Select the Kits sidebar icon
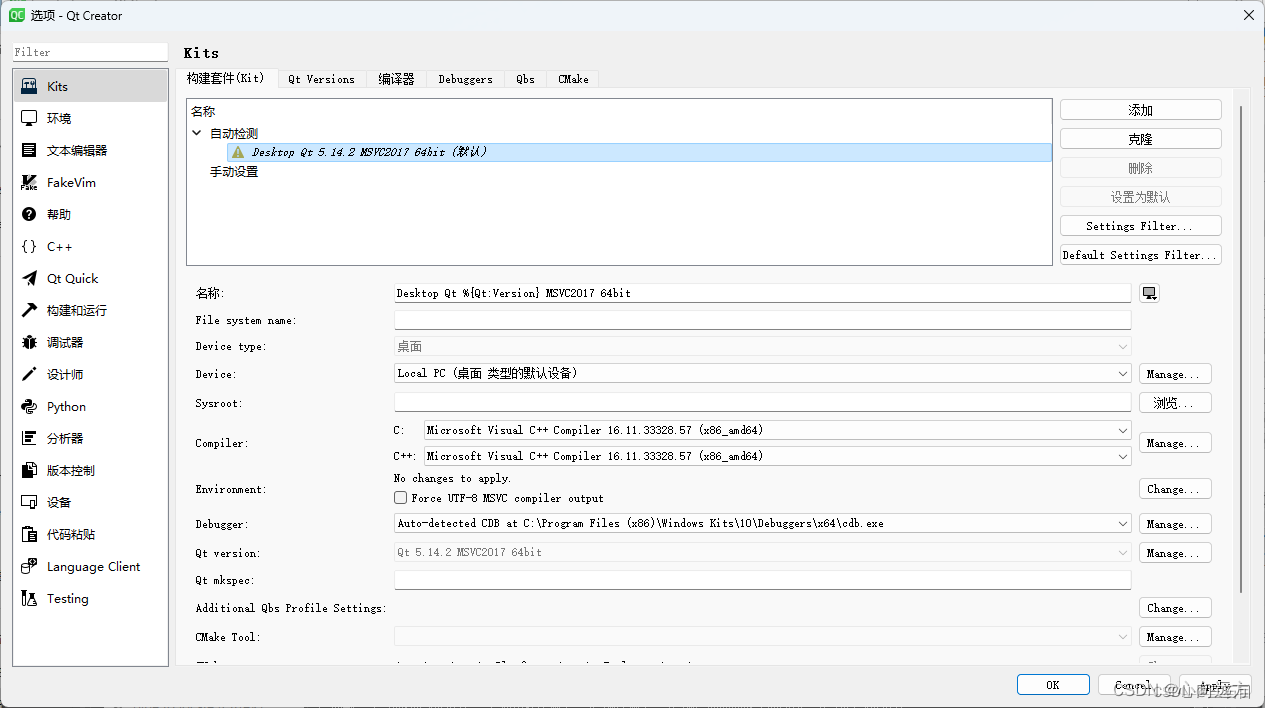The width and height of the screenshot is (1265, 708). pyautogui.click(x=29, y=86)
